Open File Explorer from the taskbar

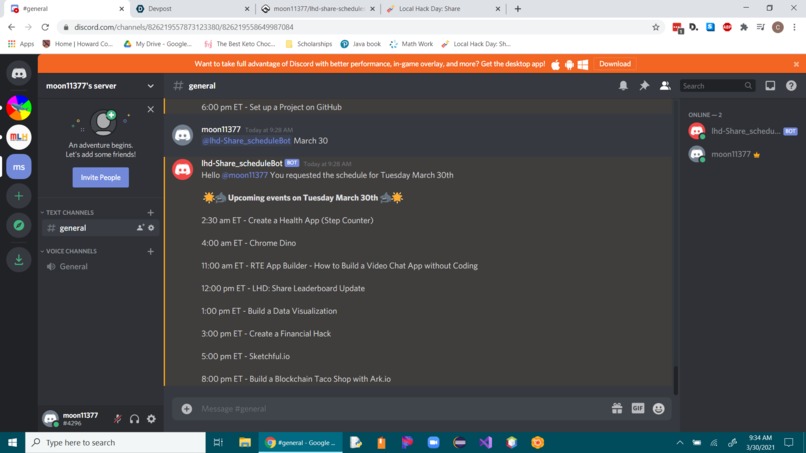click(x=245, y=443)
